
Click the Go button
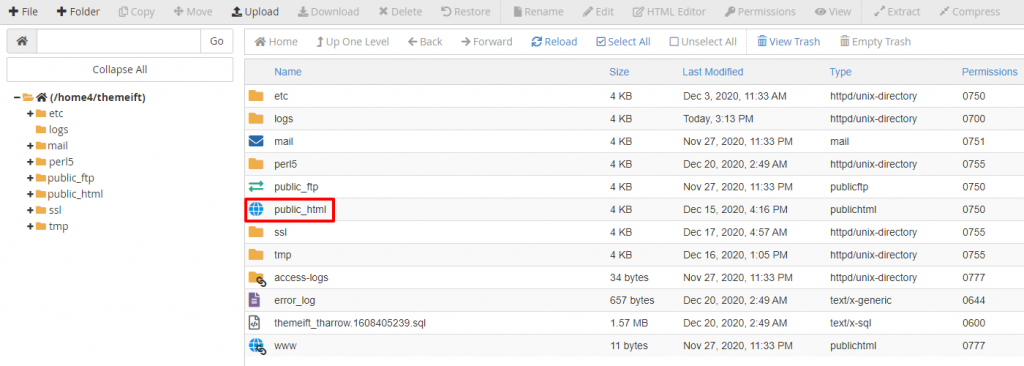coord(217,41)
